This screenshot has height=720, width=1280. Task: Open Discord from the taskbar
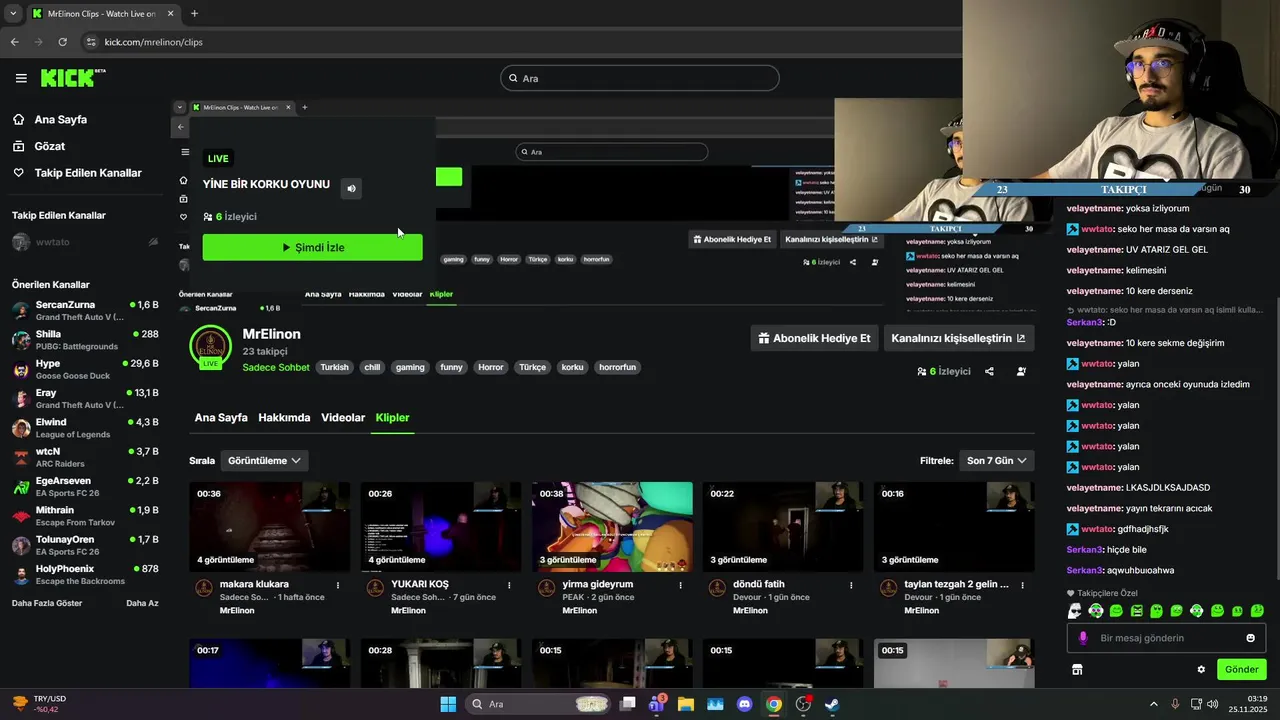[x=744, y=704]
